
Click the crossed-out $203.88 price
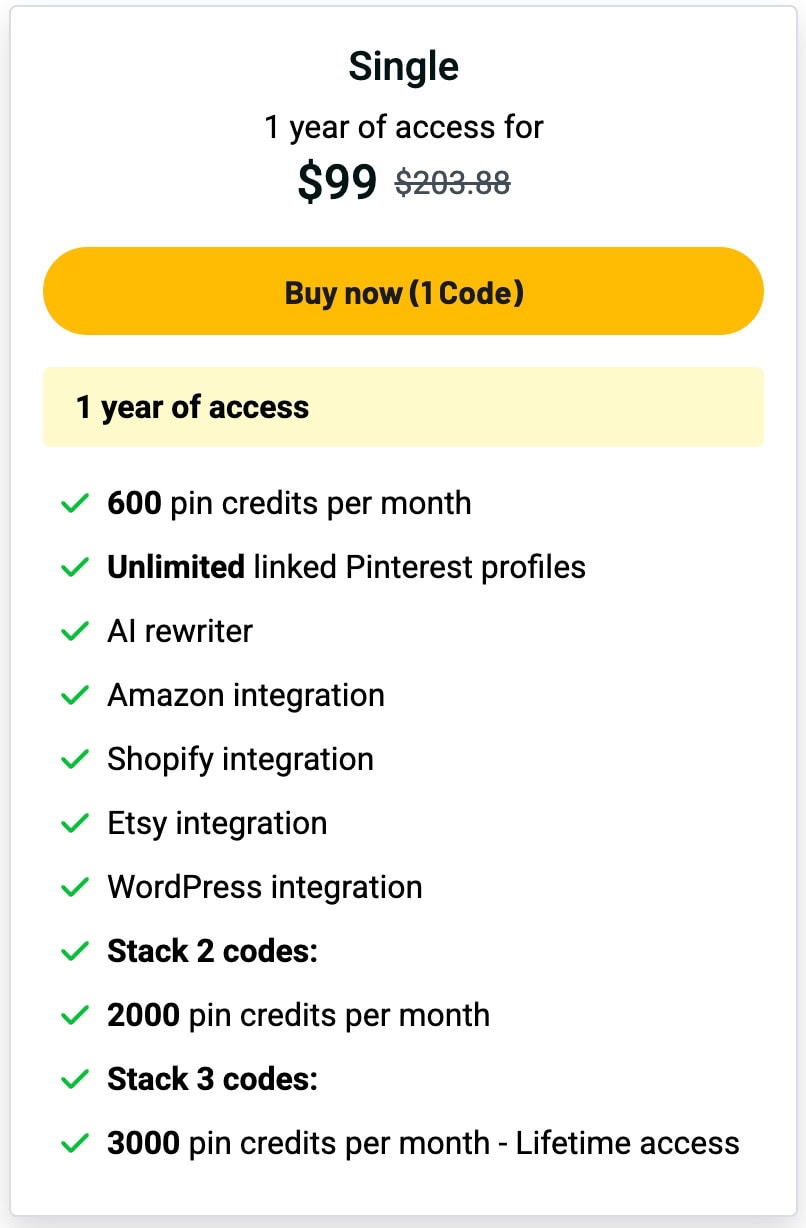tap(453, 182)
